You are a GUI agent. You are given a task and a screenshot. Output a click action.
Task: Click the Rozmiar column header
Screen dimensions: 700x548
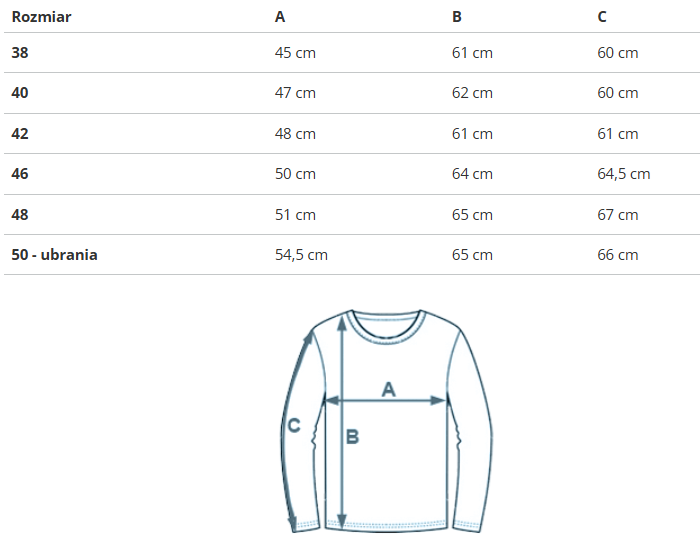tap(41, 17)
